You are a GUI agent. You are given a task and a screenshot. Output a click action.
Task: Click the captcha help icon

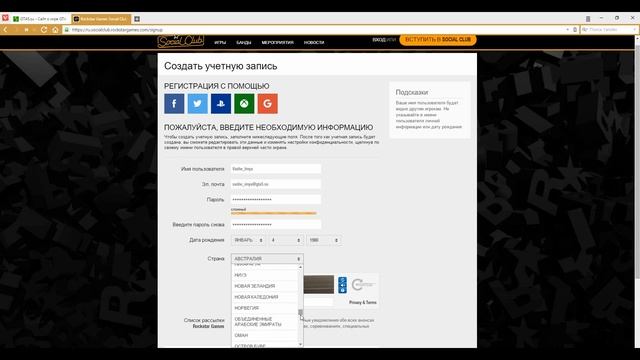tap(342, 290)
